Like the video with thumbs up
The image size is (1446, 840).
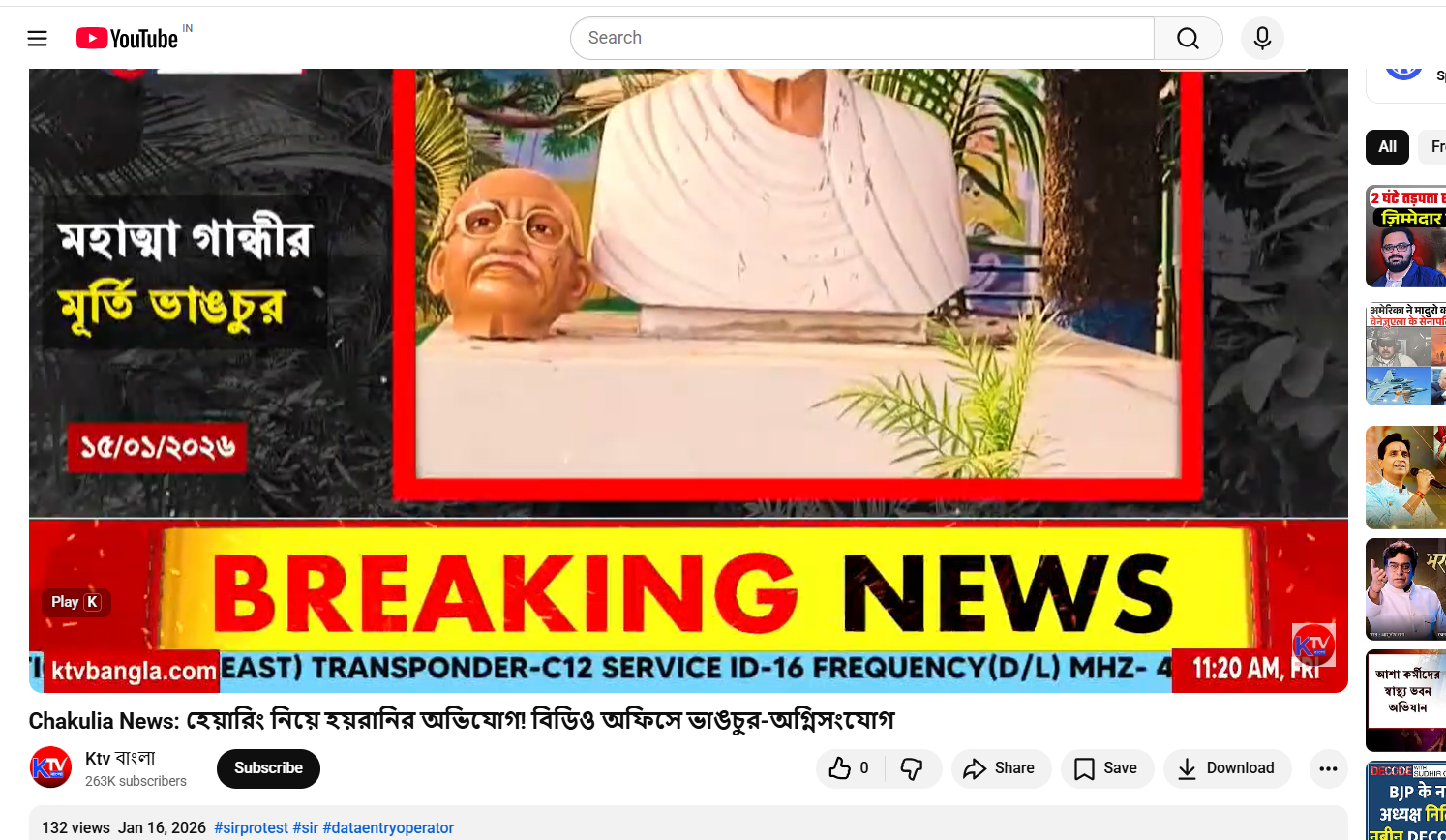tap(850, 768)
